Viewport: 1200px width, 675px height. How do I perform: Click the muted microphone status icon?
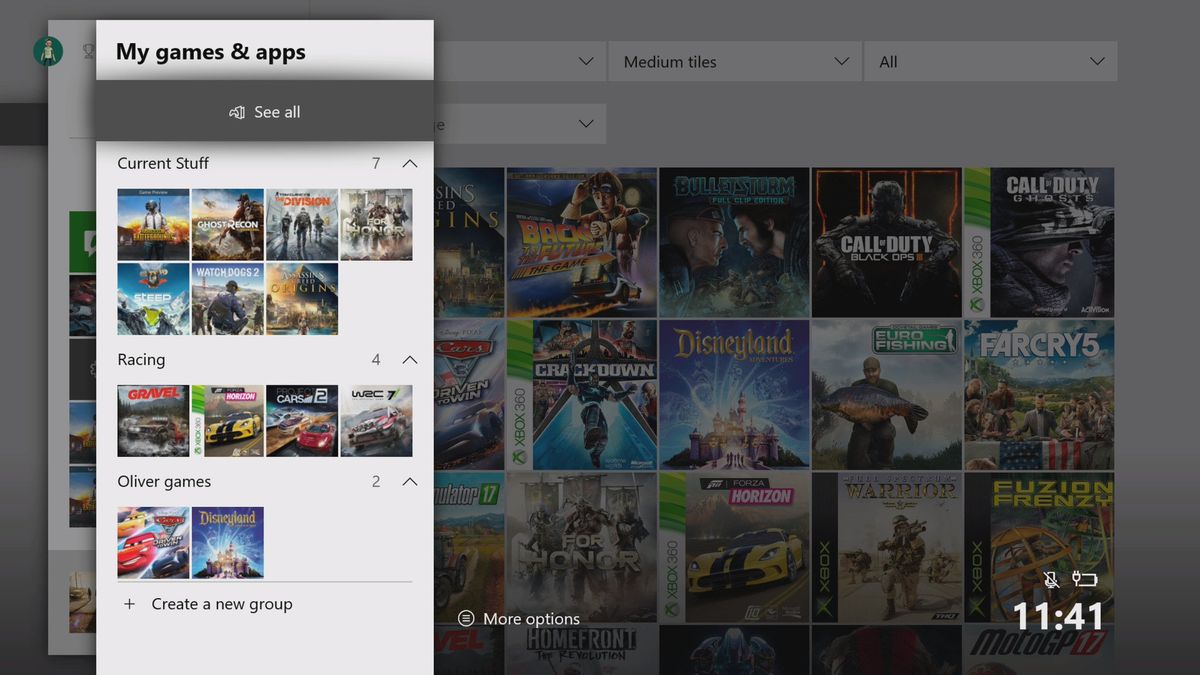pyautogui.click(x=1052, y=580)
